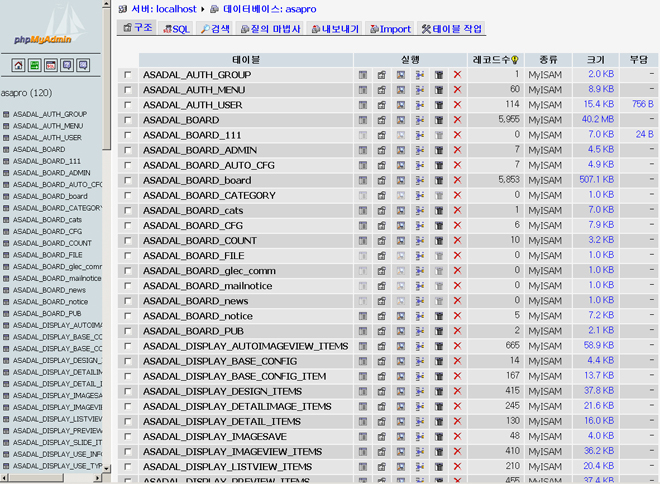Viewport: 660px width, 484px height.
Task: Check the ASADAL_AUTH_GROUP table checkbox
Action: point(127,75)
